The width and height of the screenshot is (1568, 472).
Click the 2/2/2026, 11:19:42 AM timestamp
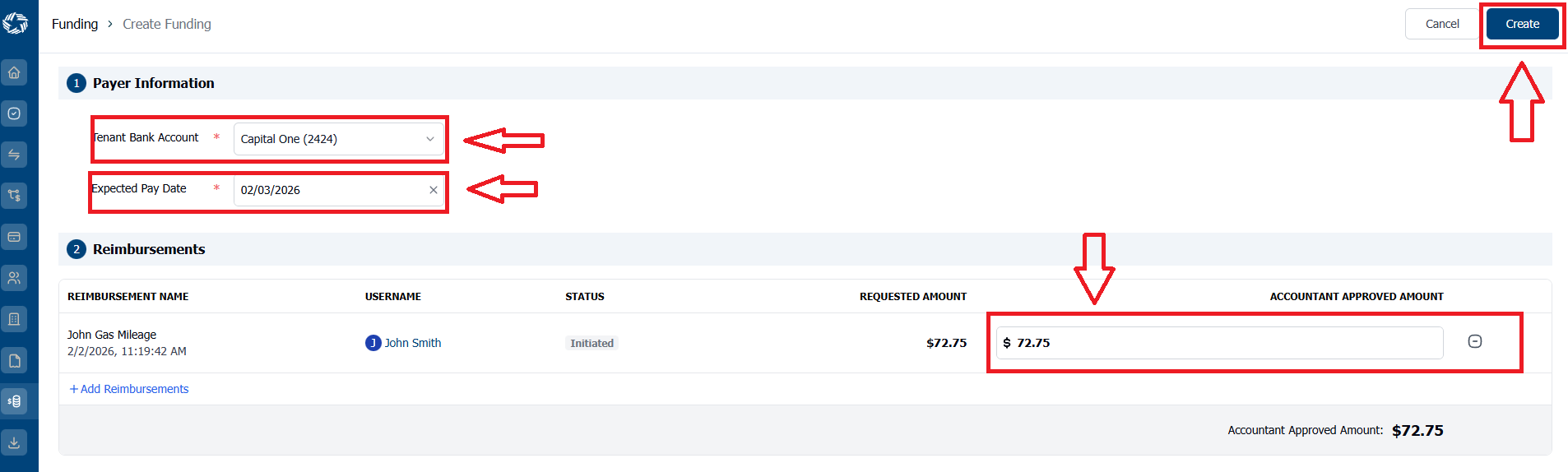coord(127,351)
